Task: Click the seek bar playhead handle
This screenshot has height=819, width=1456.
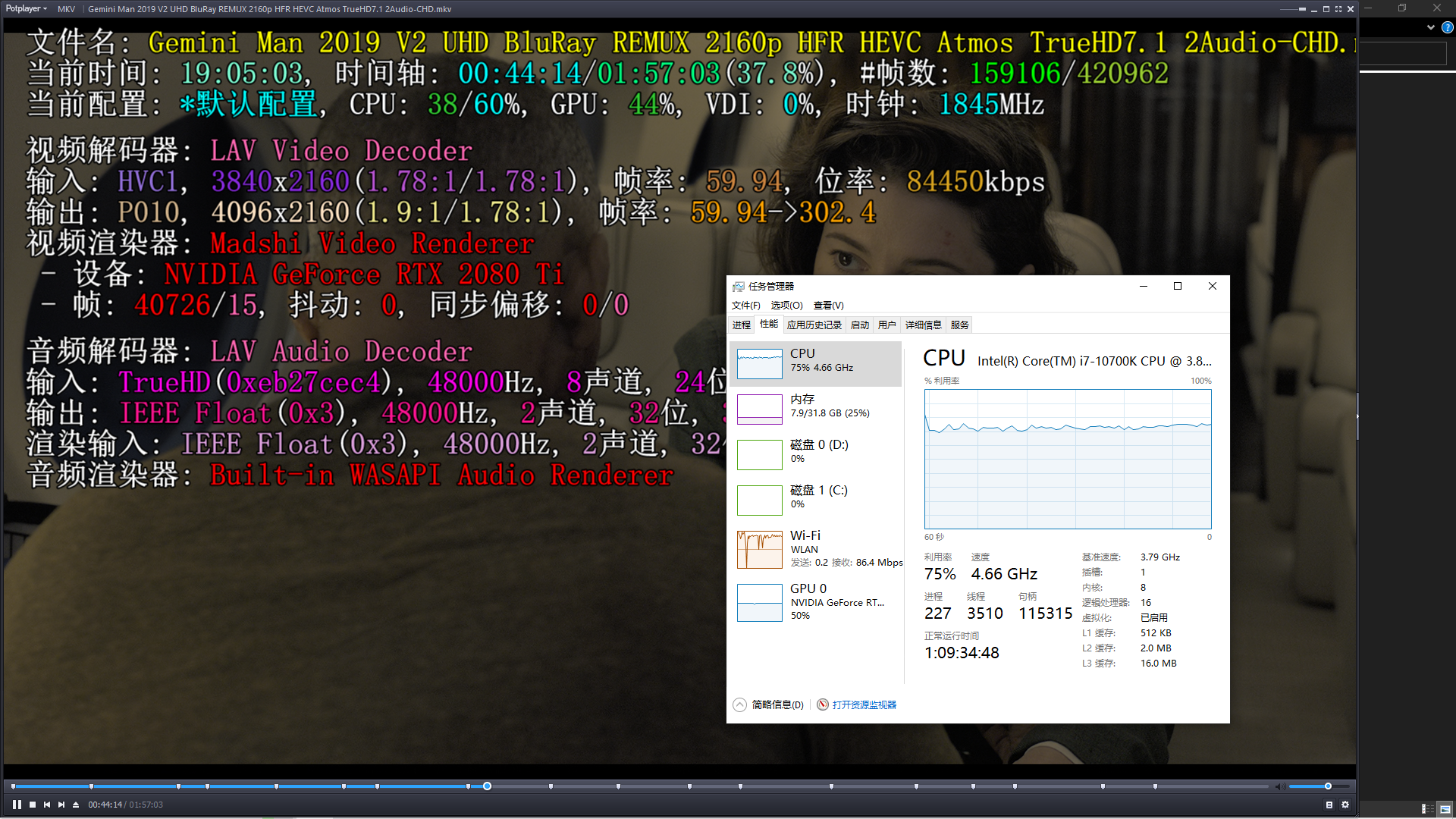Action: pos(487,786)
